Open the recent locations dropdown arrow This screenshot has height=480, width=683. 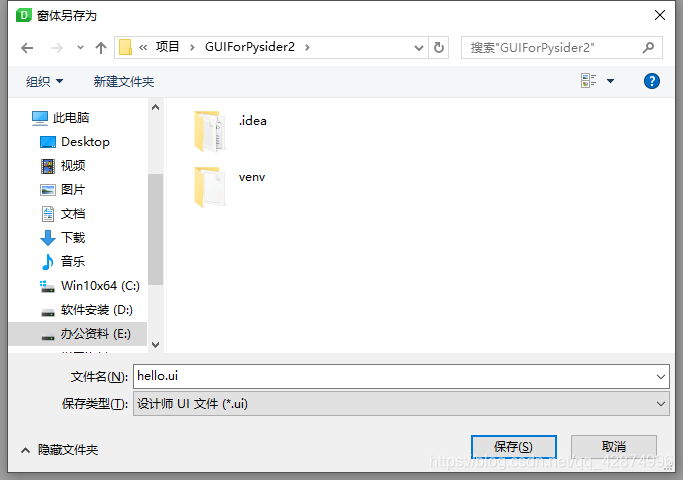tap(80, 47)
